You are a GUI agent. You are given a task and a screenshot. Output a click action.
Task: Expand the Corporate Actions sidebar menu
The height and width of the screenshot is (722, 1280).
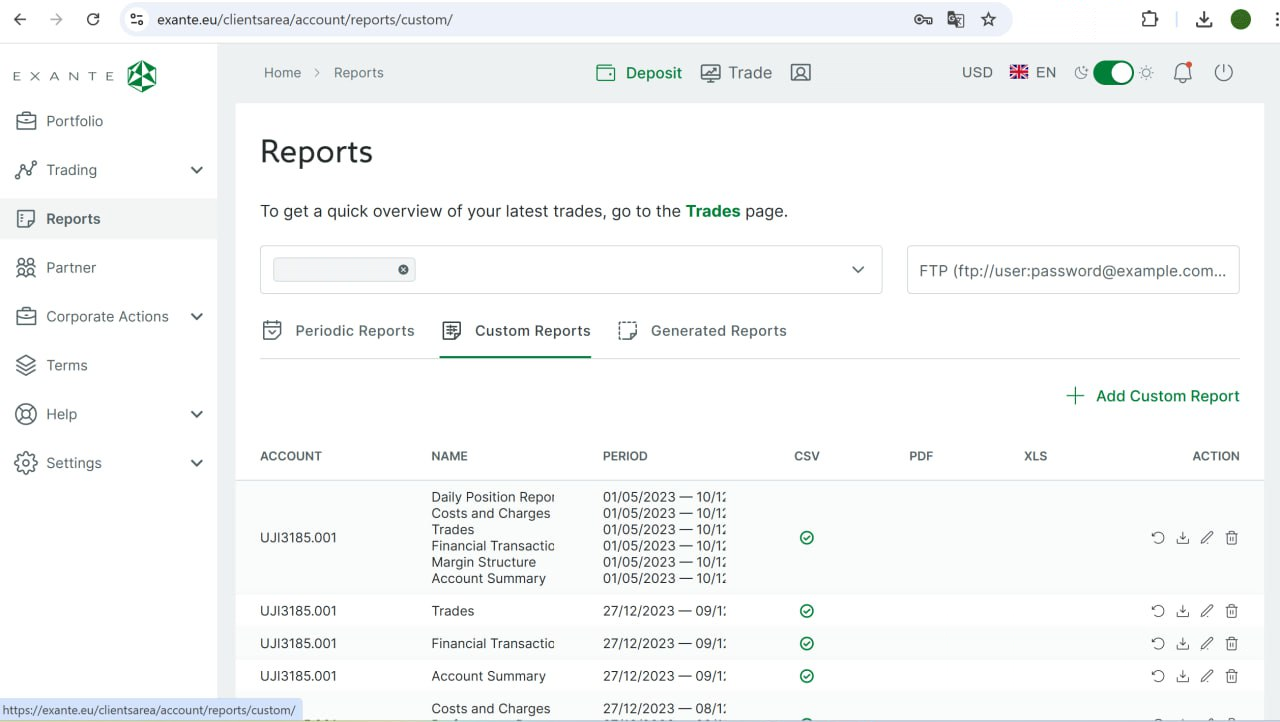(196, 317)
